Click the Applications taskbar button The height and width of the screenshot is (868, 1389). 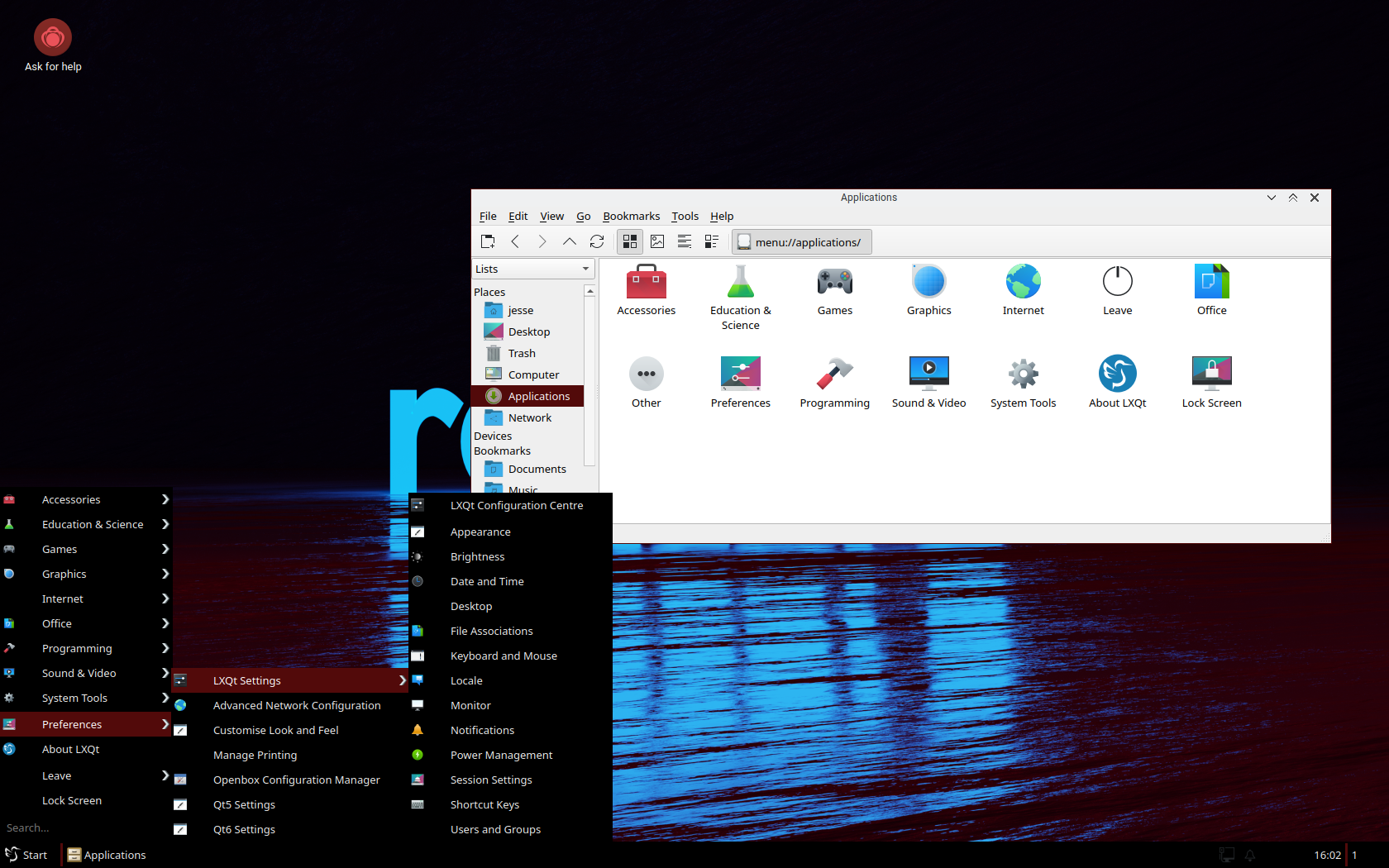[x=107, y=855]
